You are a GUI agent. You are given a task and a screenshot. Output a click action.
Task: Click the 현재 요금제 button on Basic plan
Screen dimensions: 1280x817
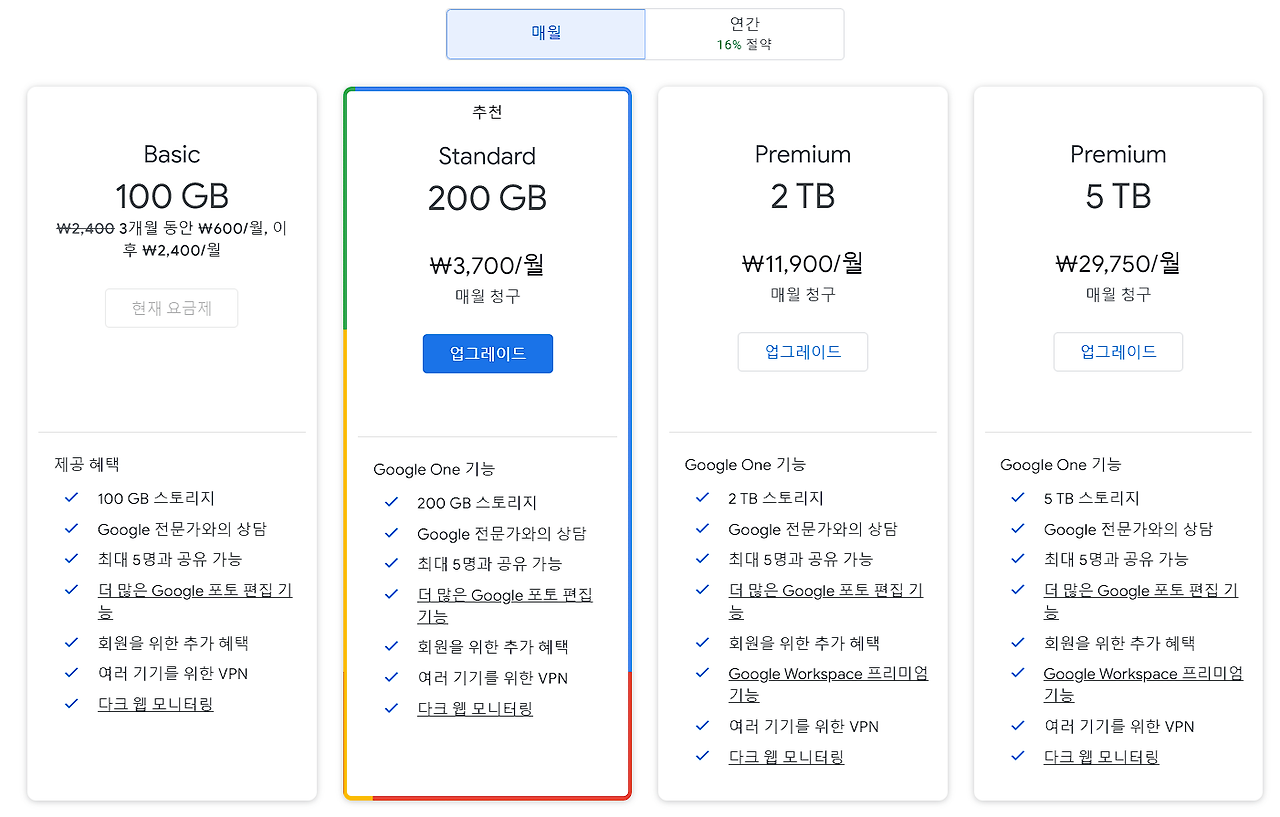click(x=171, y=308)
